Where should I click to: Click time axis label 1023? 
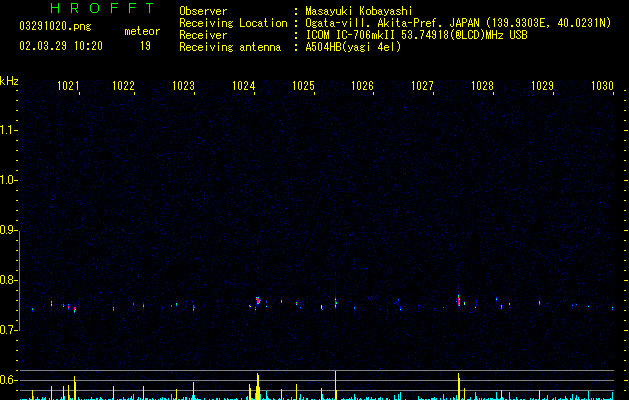click(x=183, y=86)
